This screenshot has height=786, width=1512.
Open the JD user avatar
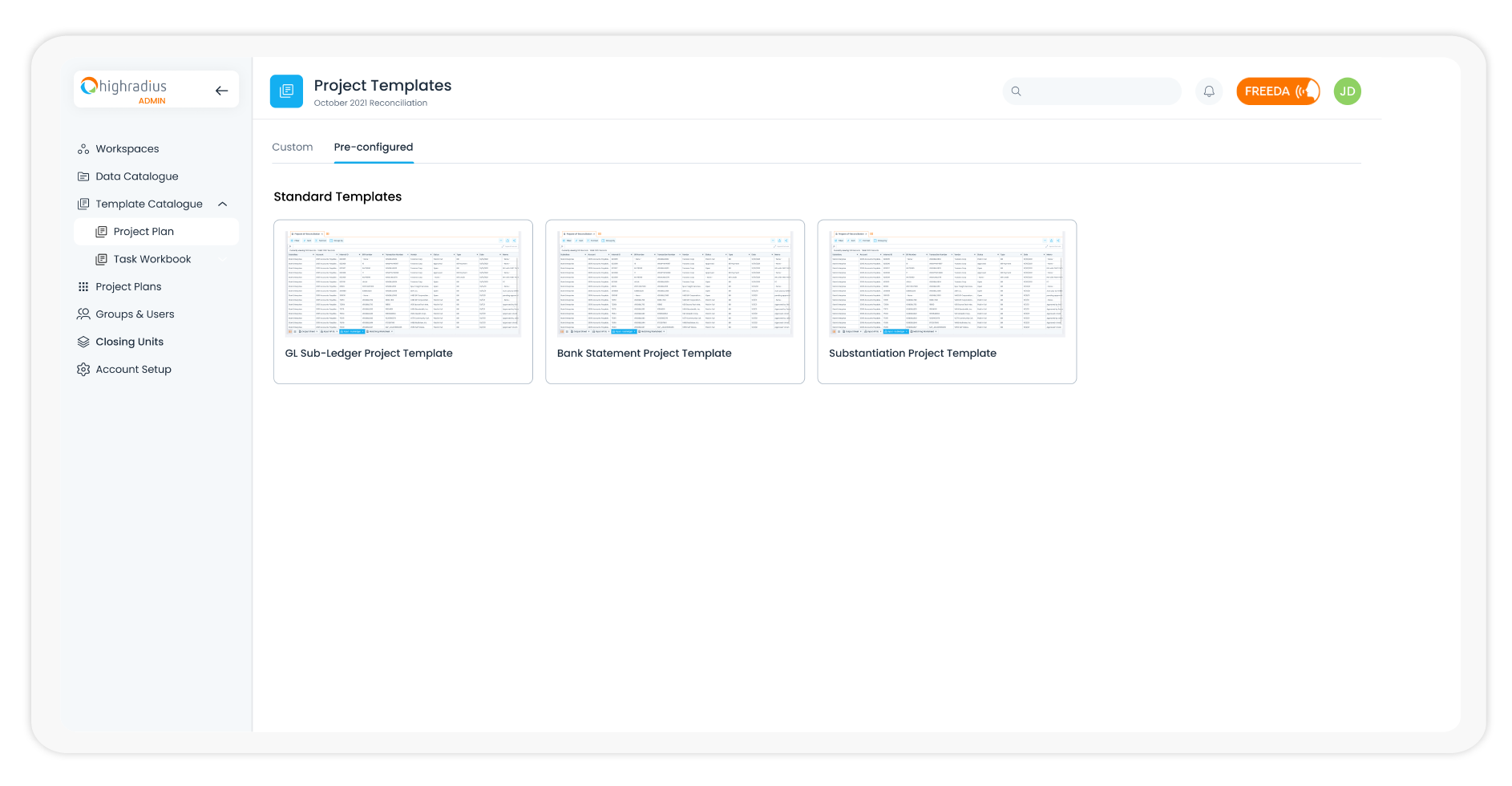[1347, 91]
